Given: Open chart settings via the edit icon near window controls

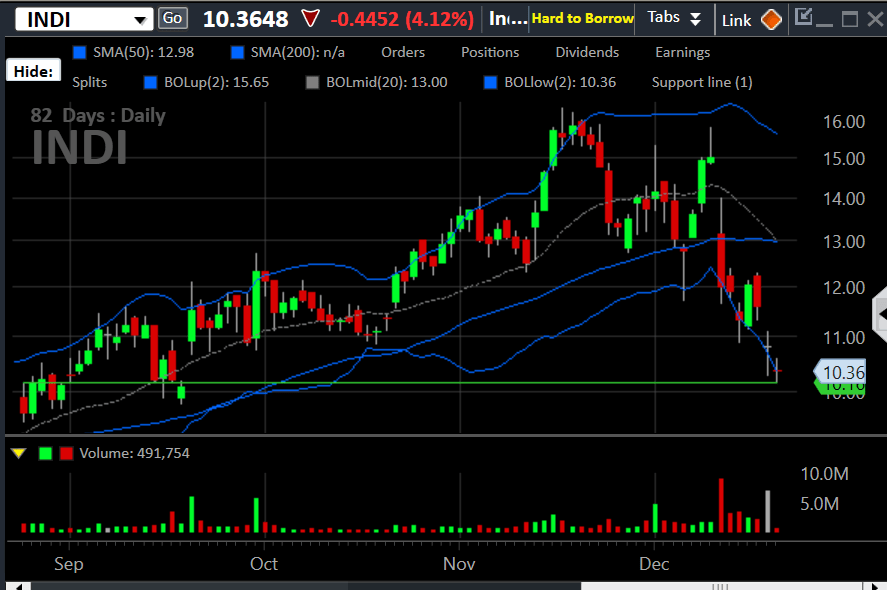Looking at the screenshot, I should (x=805, y=16).
